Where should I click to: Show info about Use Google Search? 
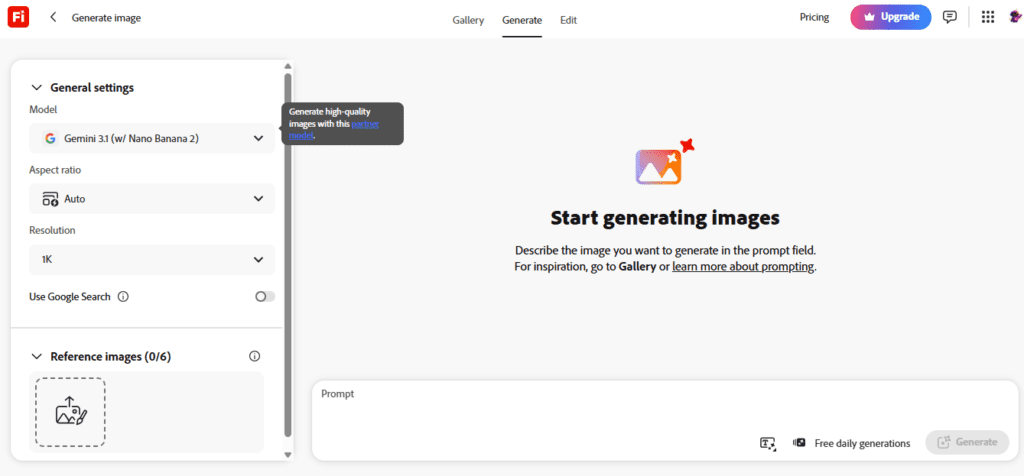(123, 296)
